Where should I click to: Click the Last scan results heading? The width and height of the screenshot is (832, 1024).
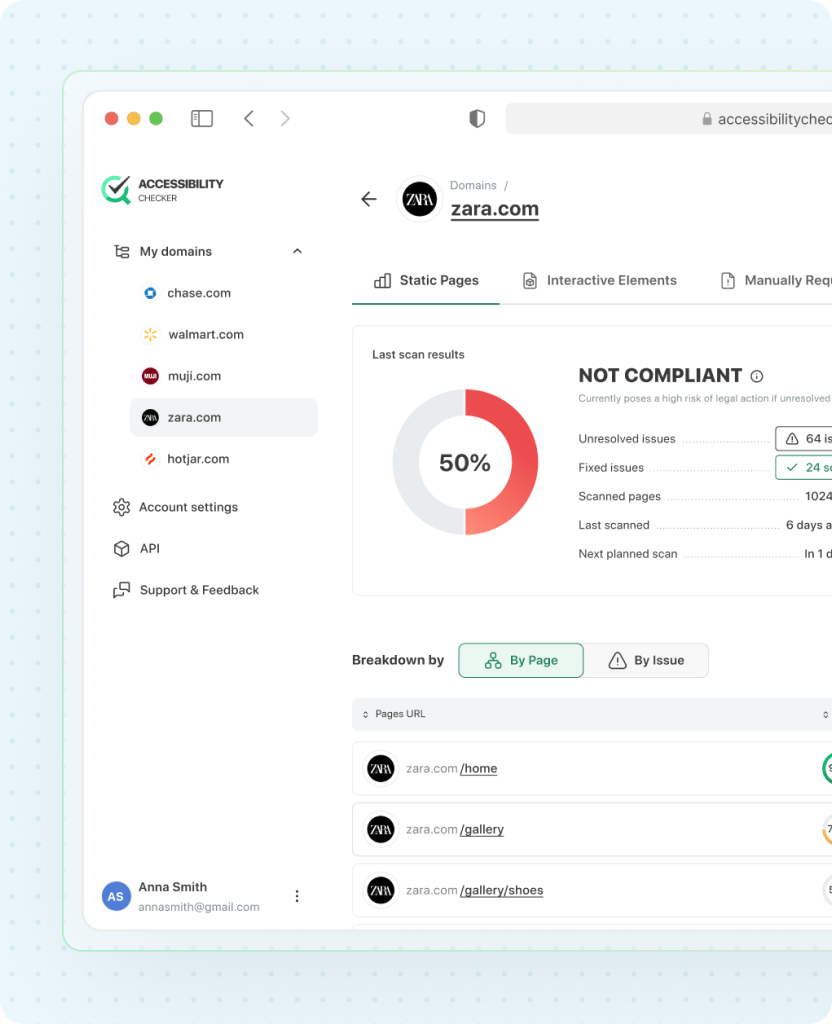pyautogui.click(x=418, y=355)
